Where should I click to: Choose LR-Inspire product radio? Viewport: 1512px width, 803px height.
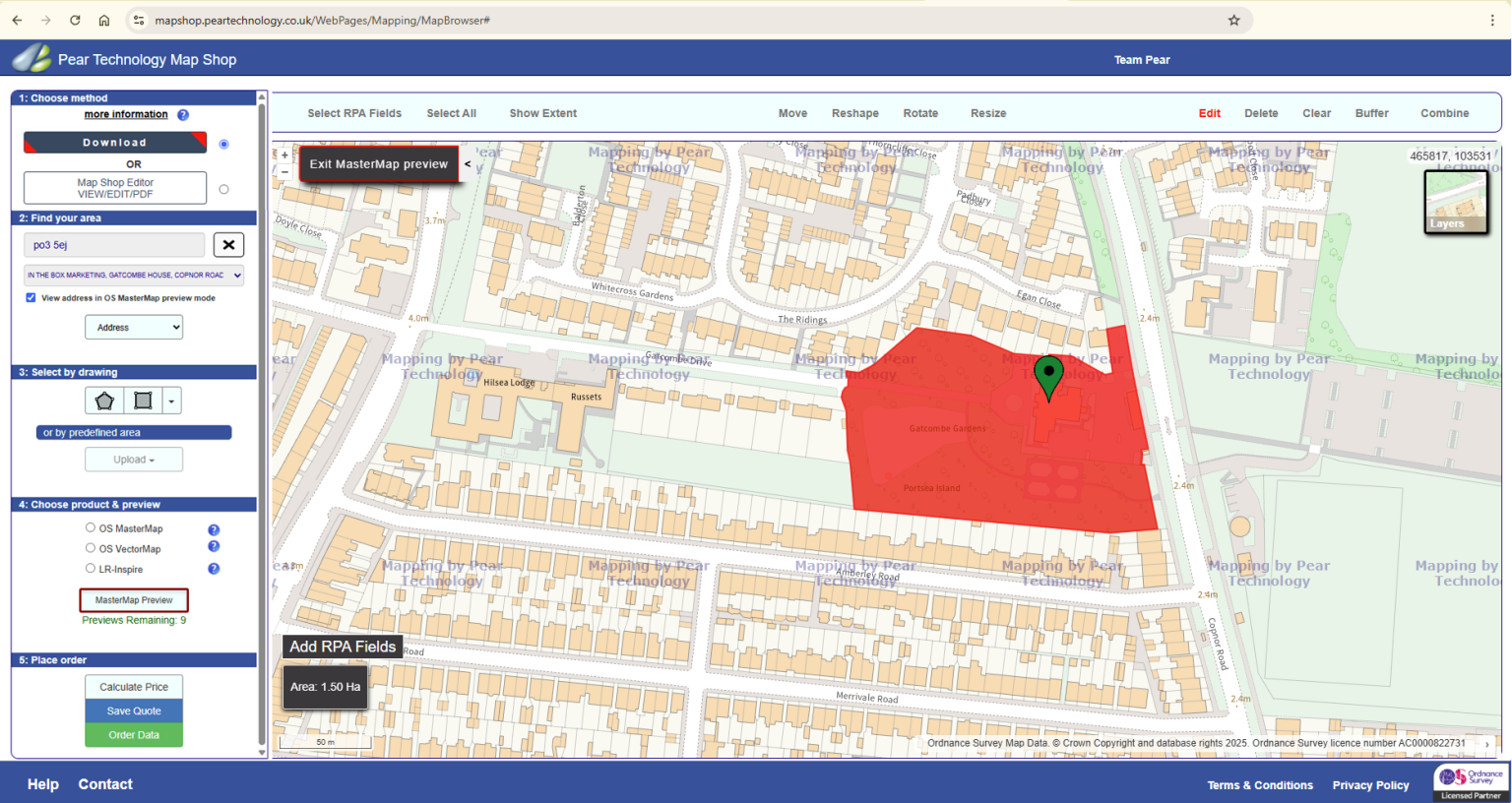click(x=91, y=568)
